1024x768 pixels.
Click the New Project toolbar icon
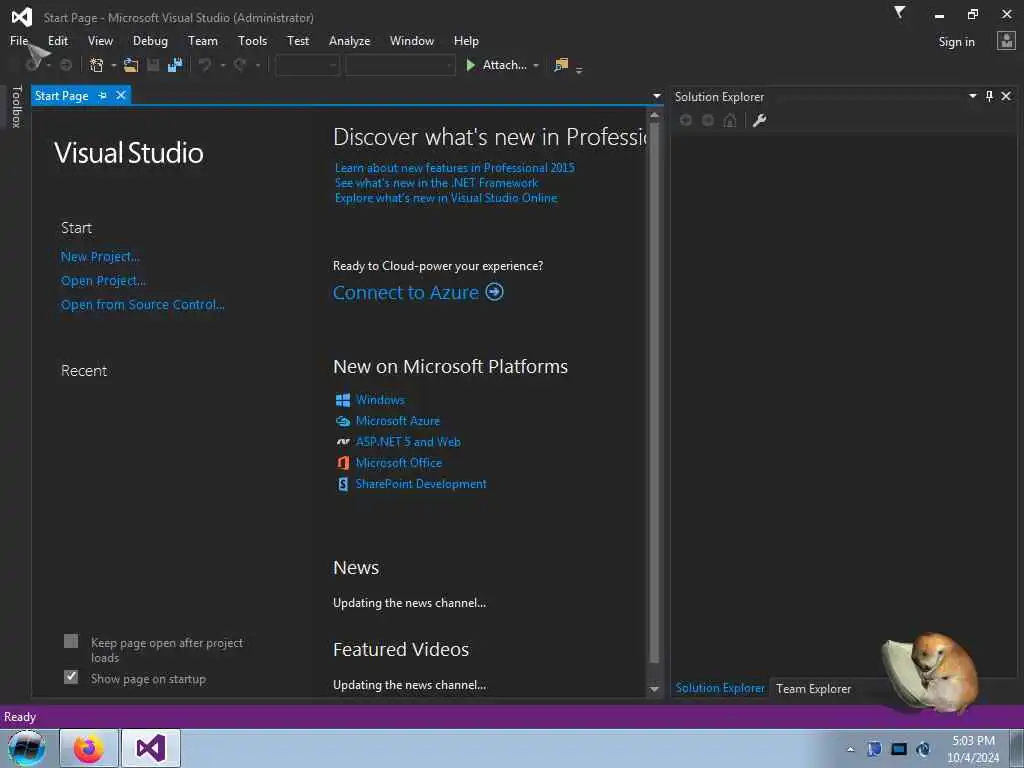[x=97, y=65]
